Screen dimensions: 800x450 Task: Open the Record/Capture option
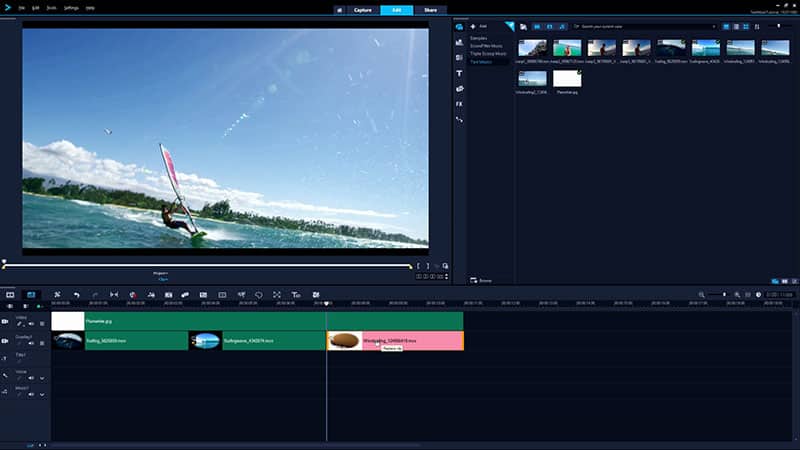pos(133,295)
